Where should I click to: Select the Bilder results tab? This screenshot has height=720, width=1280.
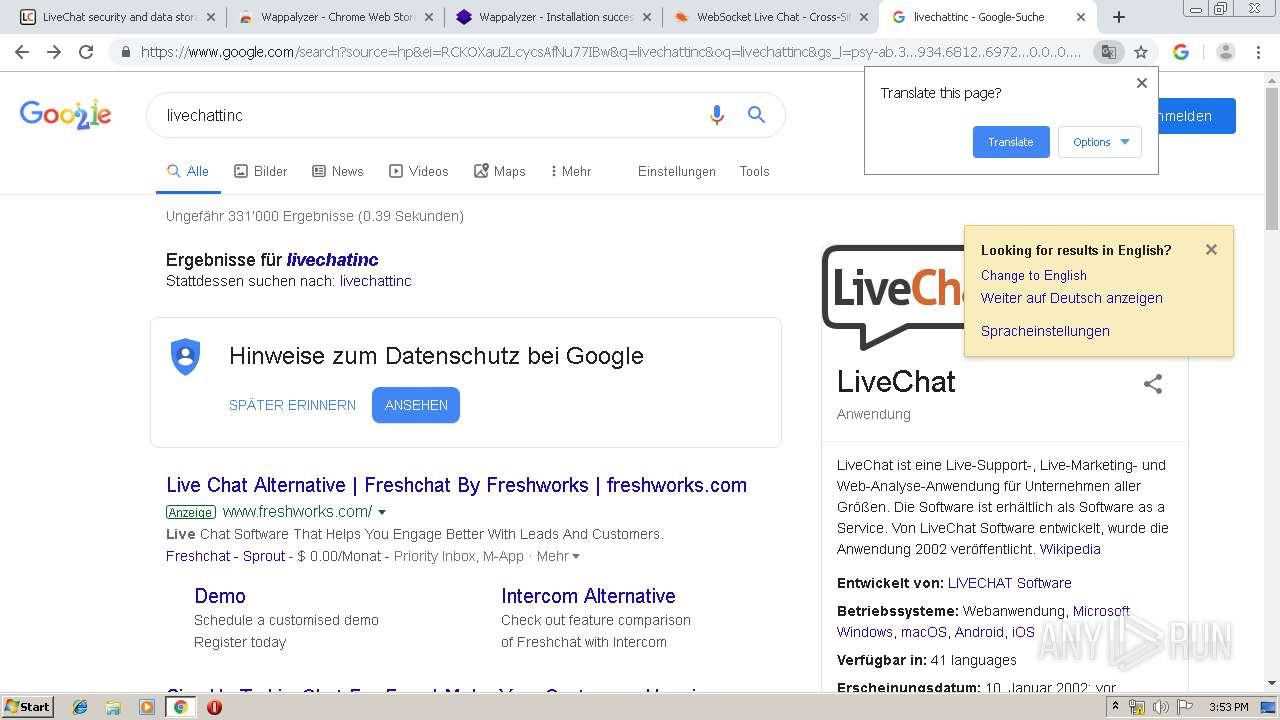point(260,171)
